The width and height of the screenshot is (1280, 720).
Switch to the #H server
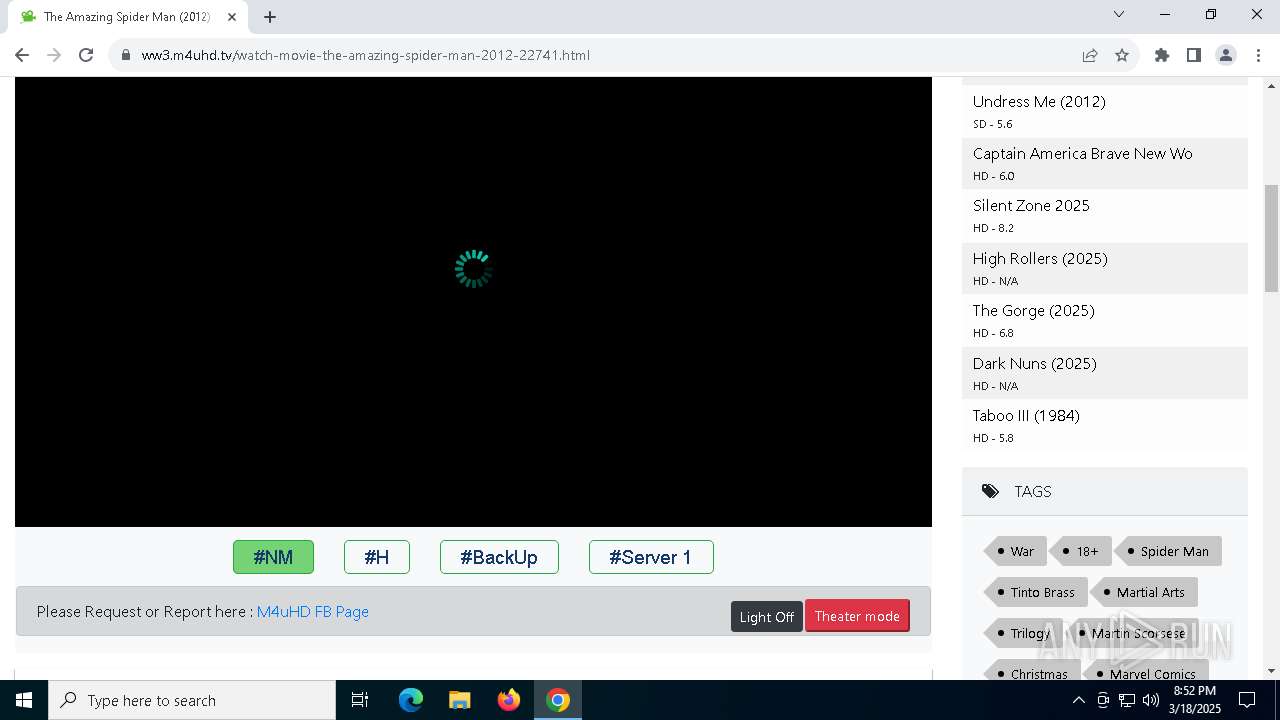[x=377, y=557]
